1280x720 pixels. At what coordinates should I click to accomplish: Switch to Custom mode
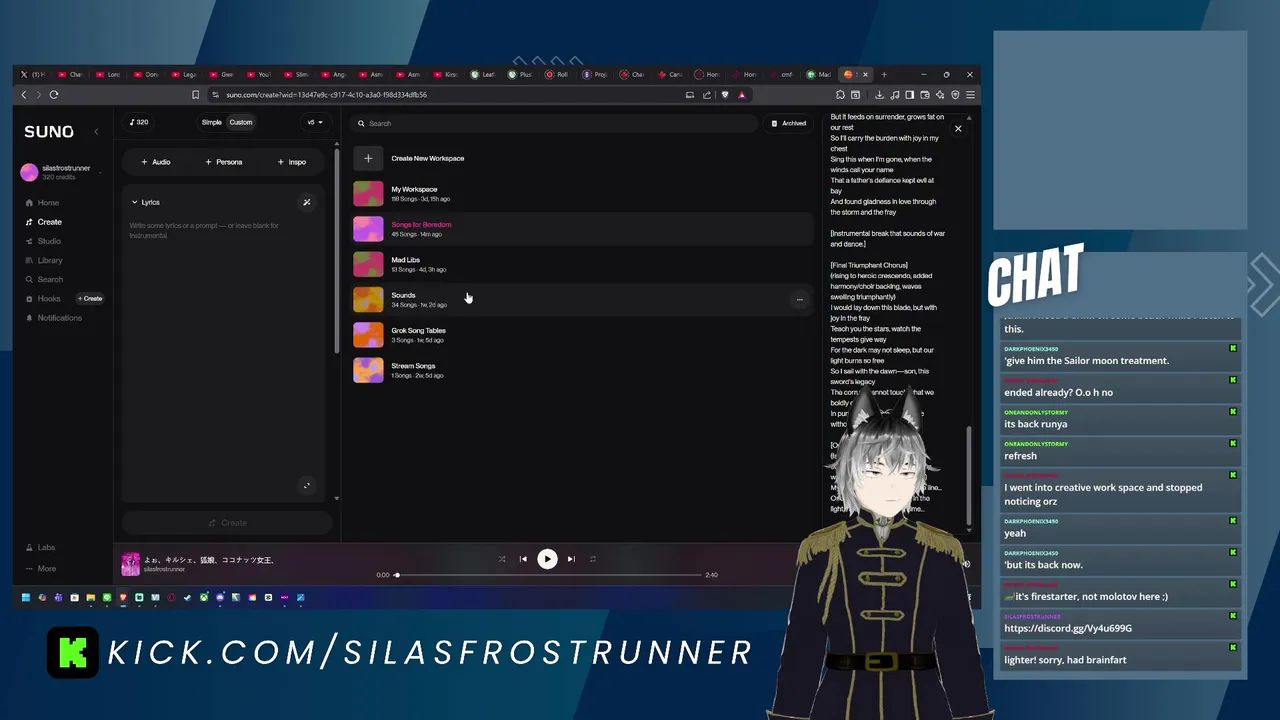pos(241,122)
